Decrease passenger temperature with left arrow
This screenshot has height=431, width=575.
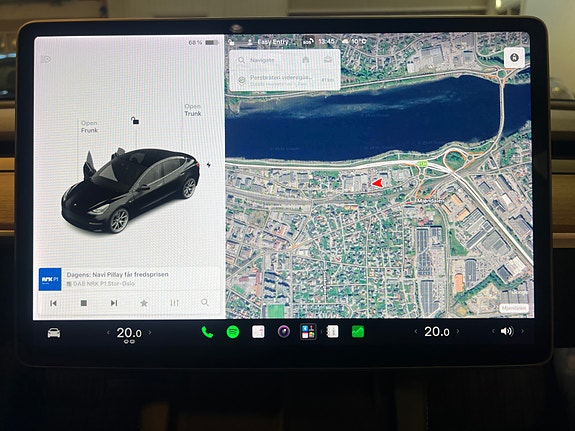coord(416,332)
